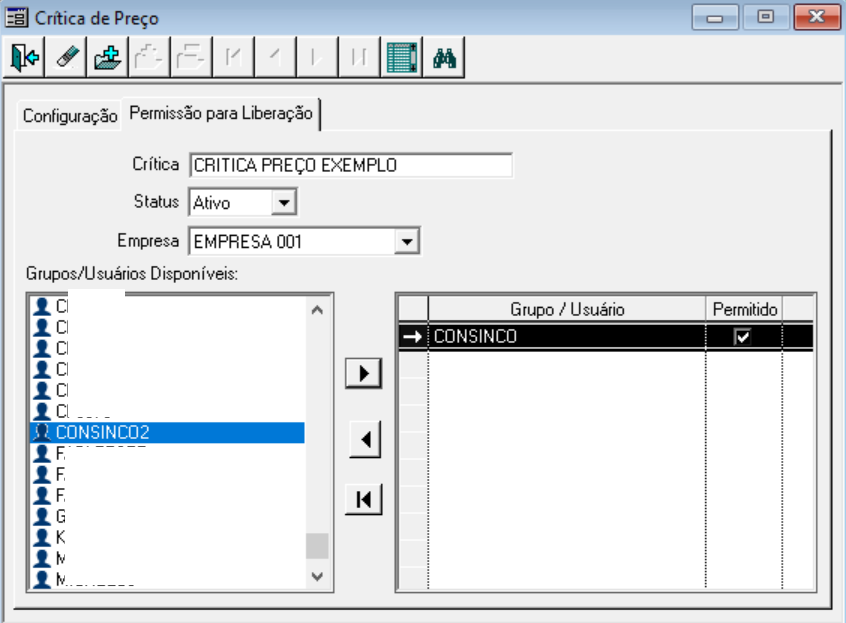The image size is (846, 623).
Task: Click the grid list view toolbar icon
Action: coord(402,57)
